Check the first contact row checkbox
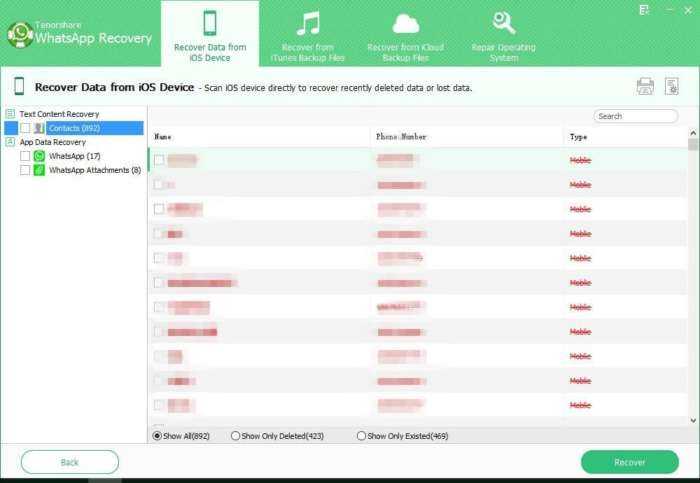This screenshot has height=483, width=700. (159, 160)
